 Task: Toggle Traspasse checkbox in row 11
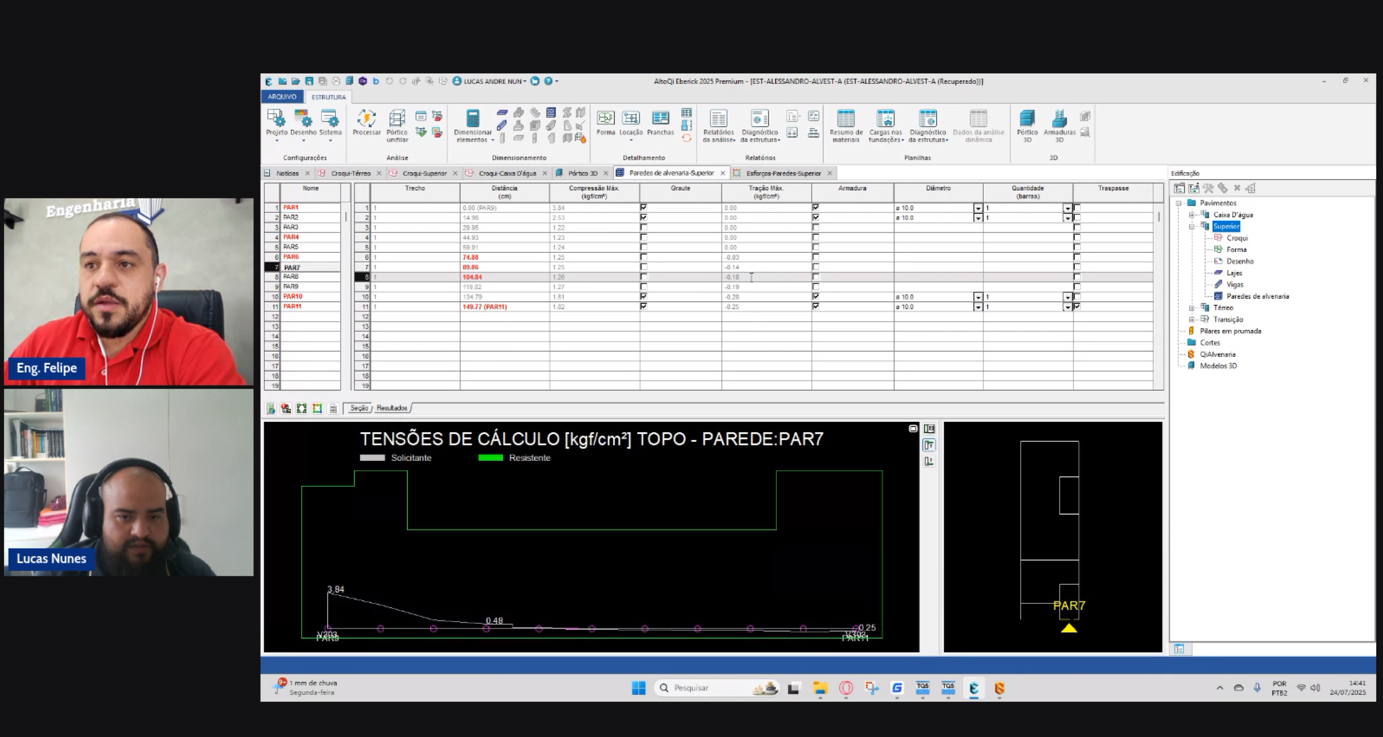click(x=1076, y=306)
